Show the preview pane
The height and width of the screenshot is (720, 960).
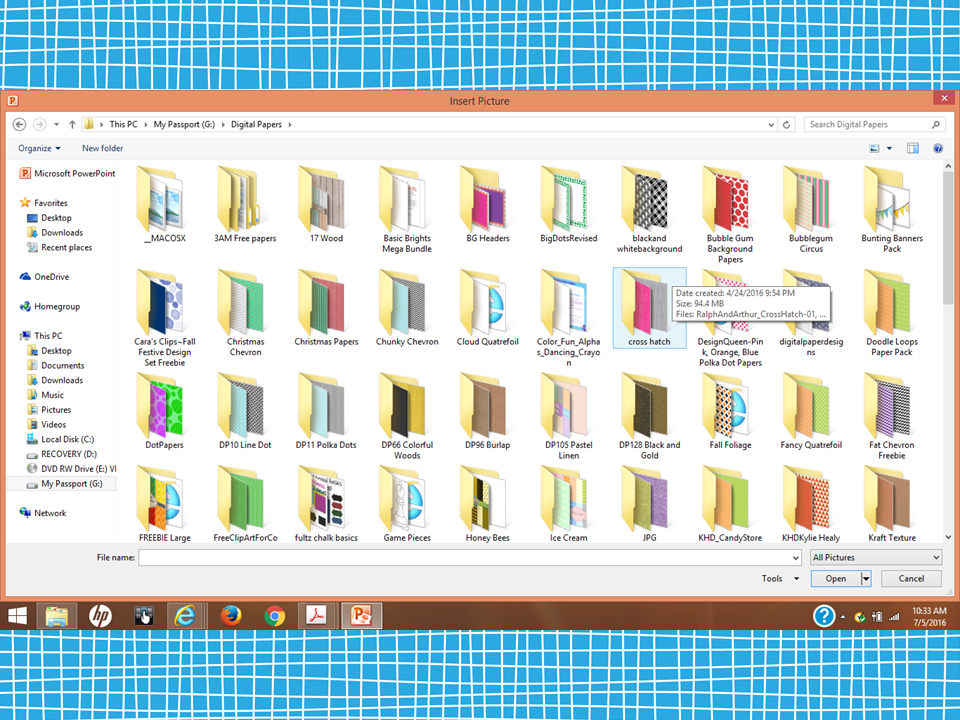(911, 148)
